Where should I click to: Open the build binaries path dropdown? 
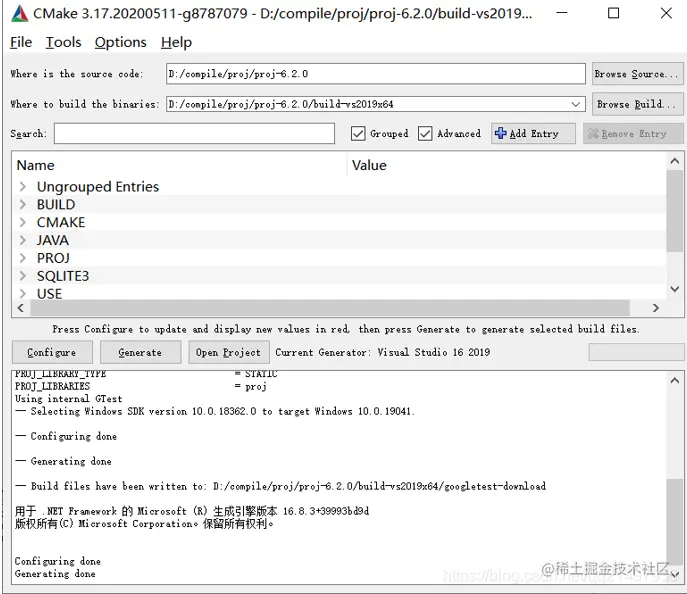[576, 104]
